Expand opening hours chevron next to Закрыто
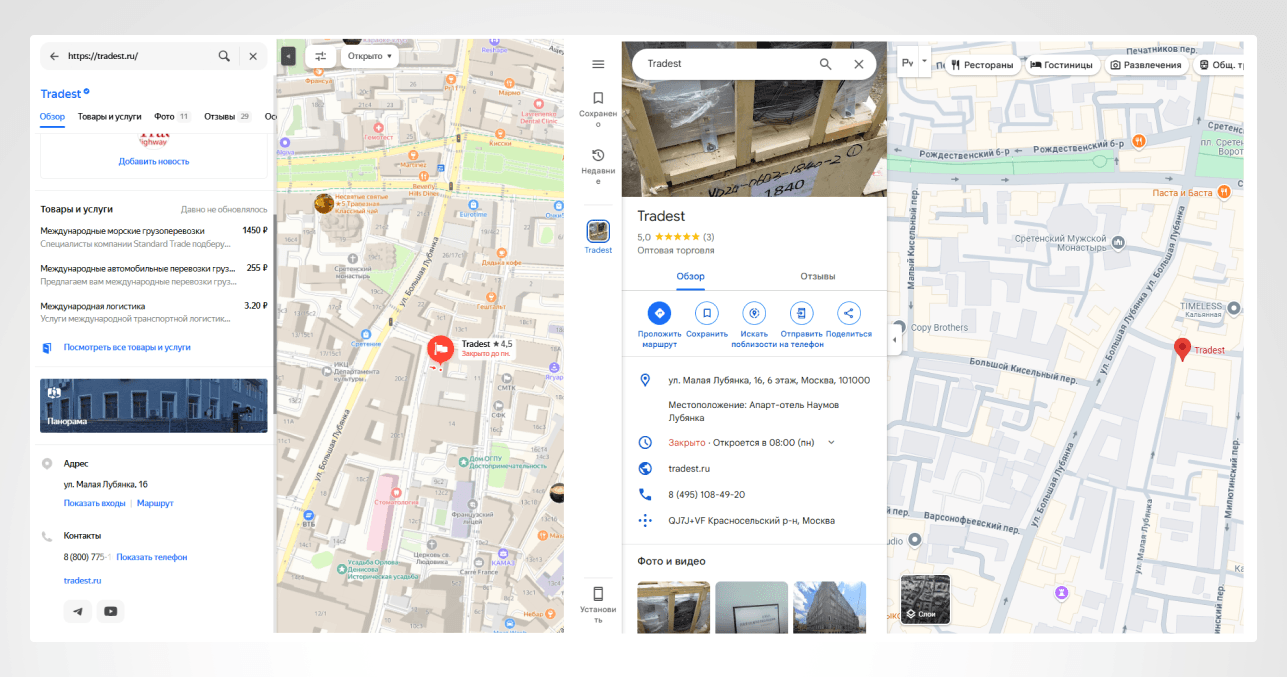The width and height of the screenshot is (1287, 677). click(830, 442)
